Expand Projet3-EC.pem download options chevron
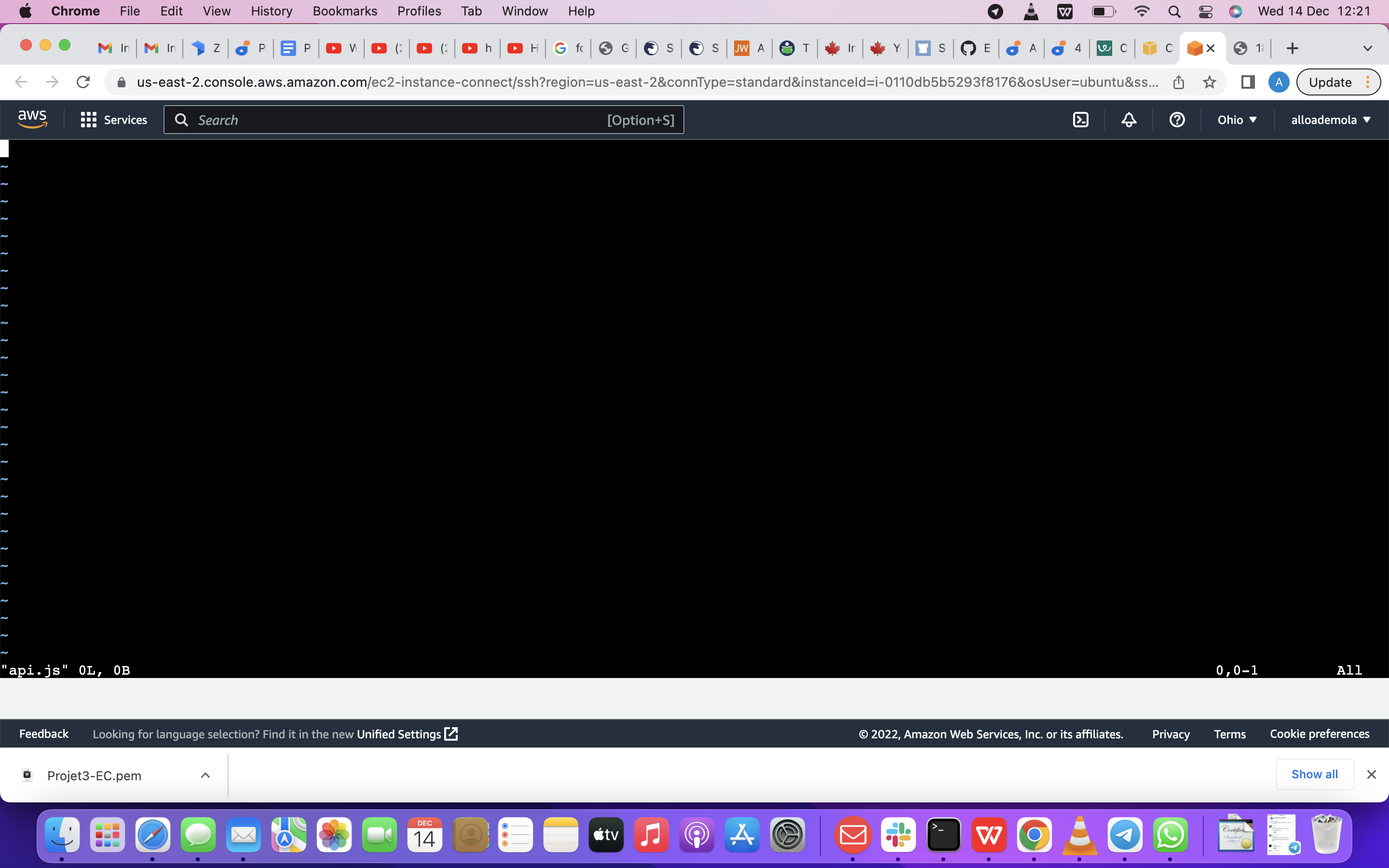 [x=205, y=775]
